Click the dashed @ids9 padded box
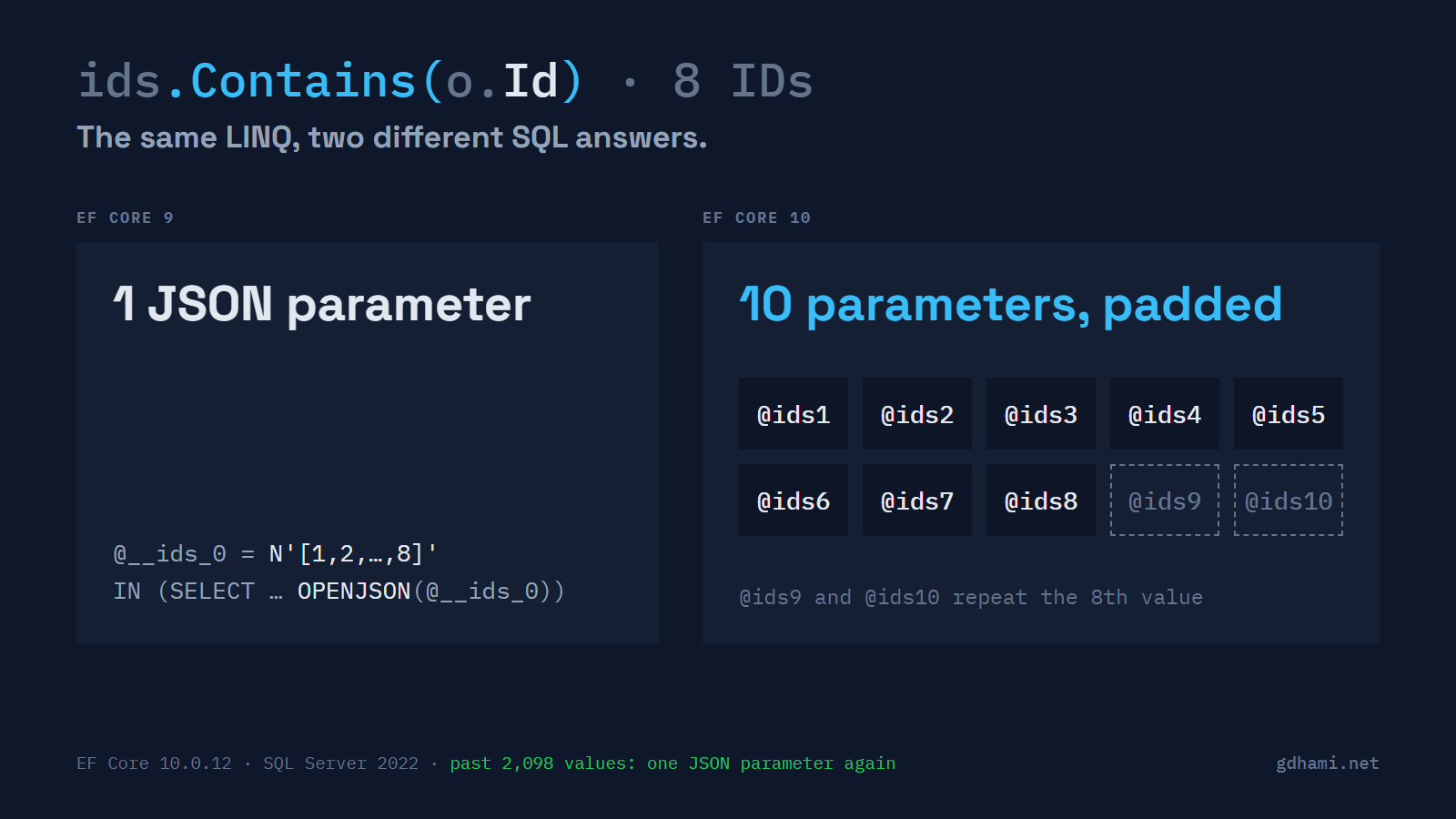The height and width of the screenshot is (819, 1456). click(1165, 500)
